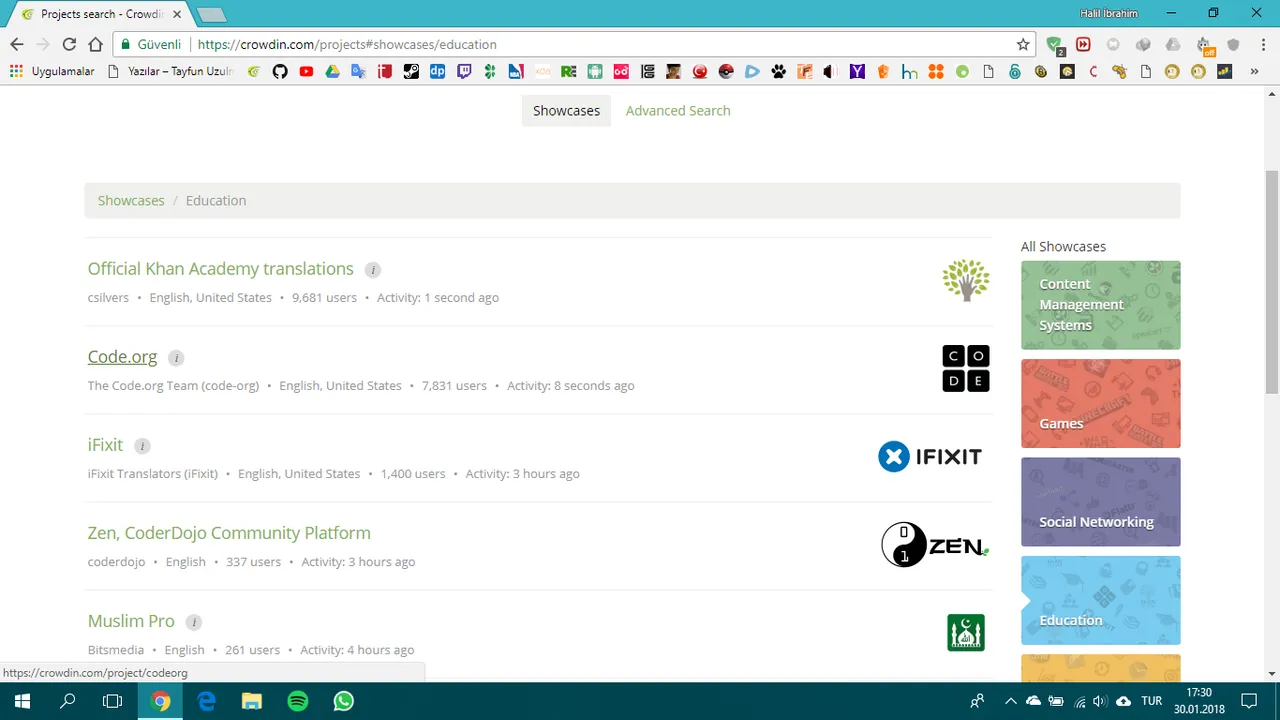Open Microsoft Edge from the taskbar
The width and height of the screenshot is (1280, 720).
(x=206, y=701)
